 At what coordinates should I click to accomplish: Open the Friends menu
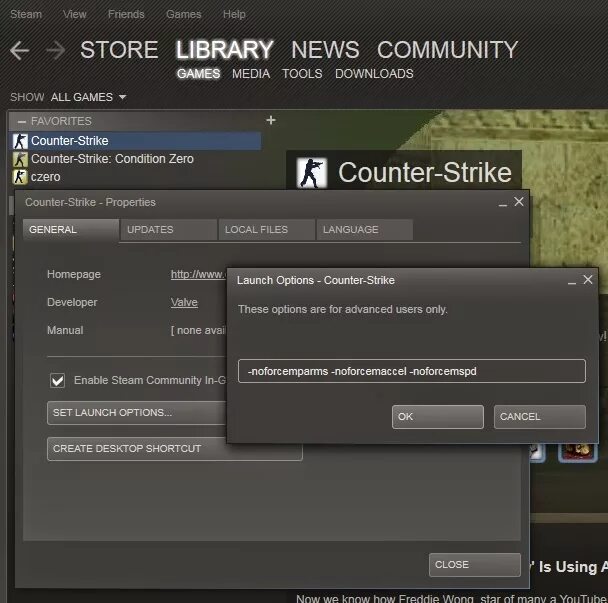click(x=126, y=14)
